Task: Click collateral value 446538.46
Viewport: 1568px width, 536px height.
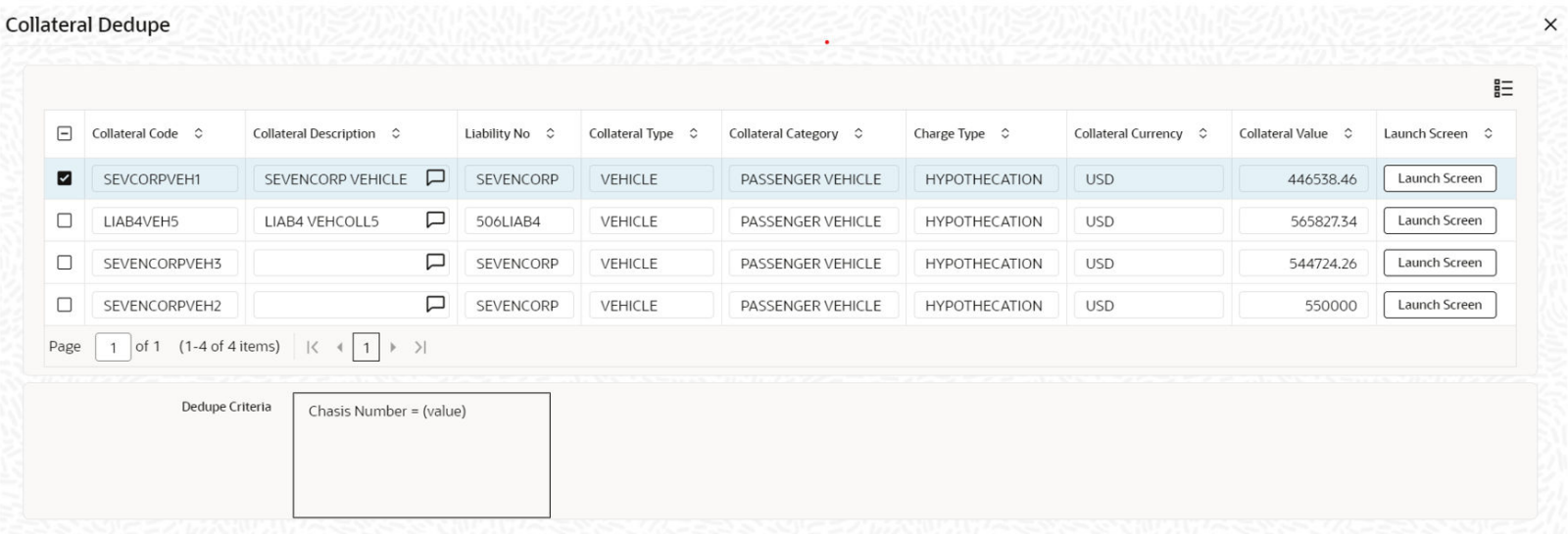Action: pos(1303,178)
